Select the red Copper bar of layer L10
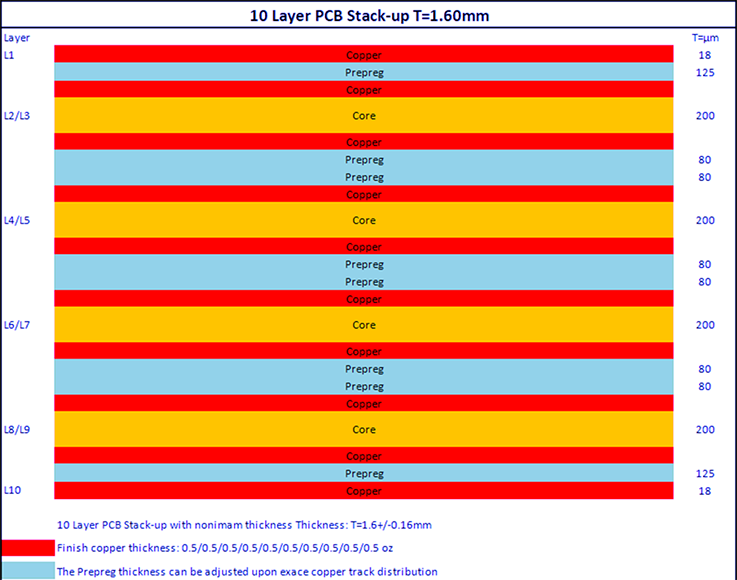737x580 pixels. click(x=364, y=490)
